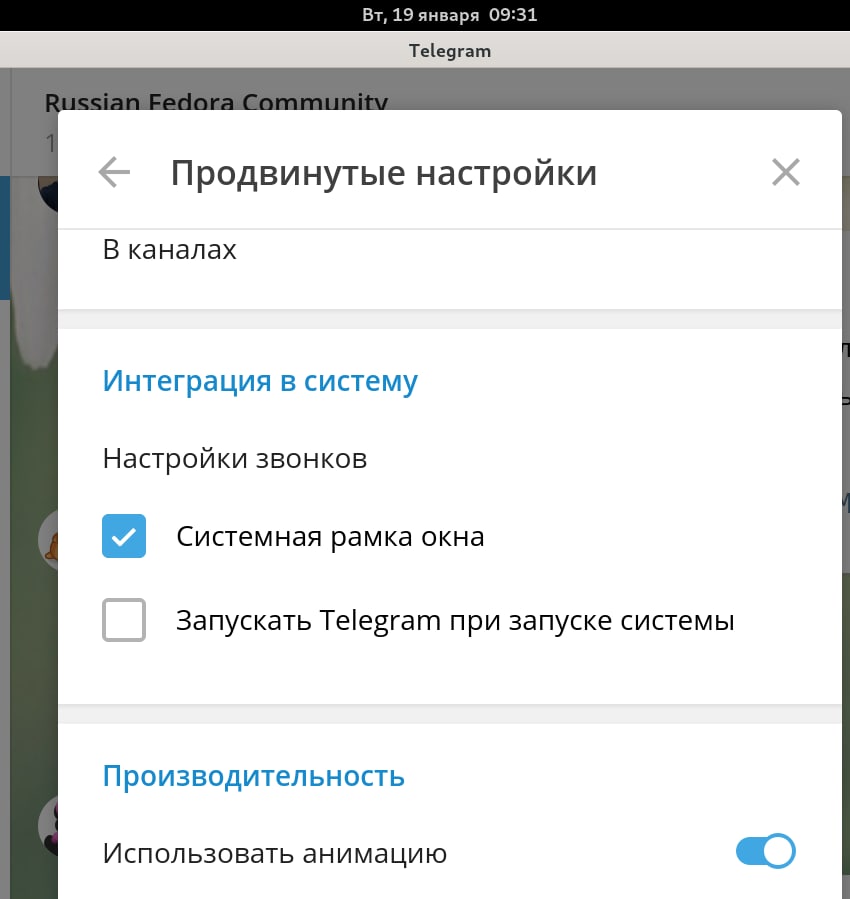The image size is (850, 899).
Task: Enable Запускать Telegram при запуске системы checkbox
Action: click(124, 620)
